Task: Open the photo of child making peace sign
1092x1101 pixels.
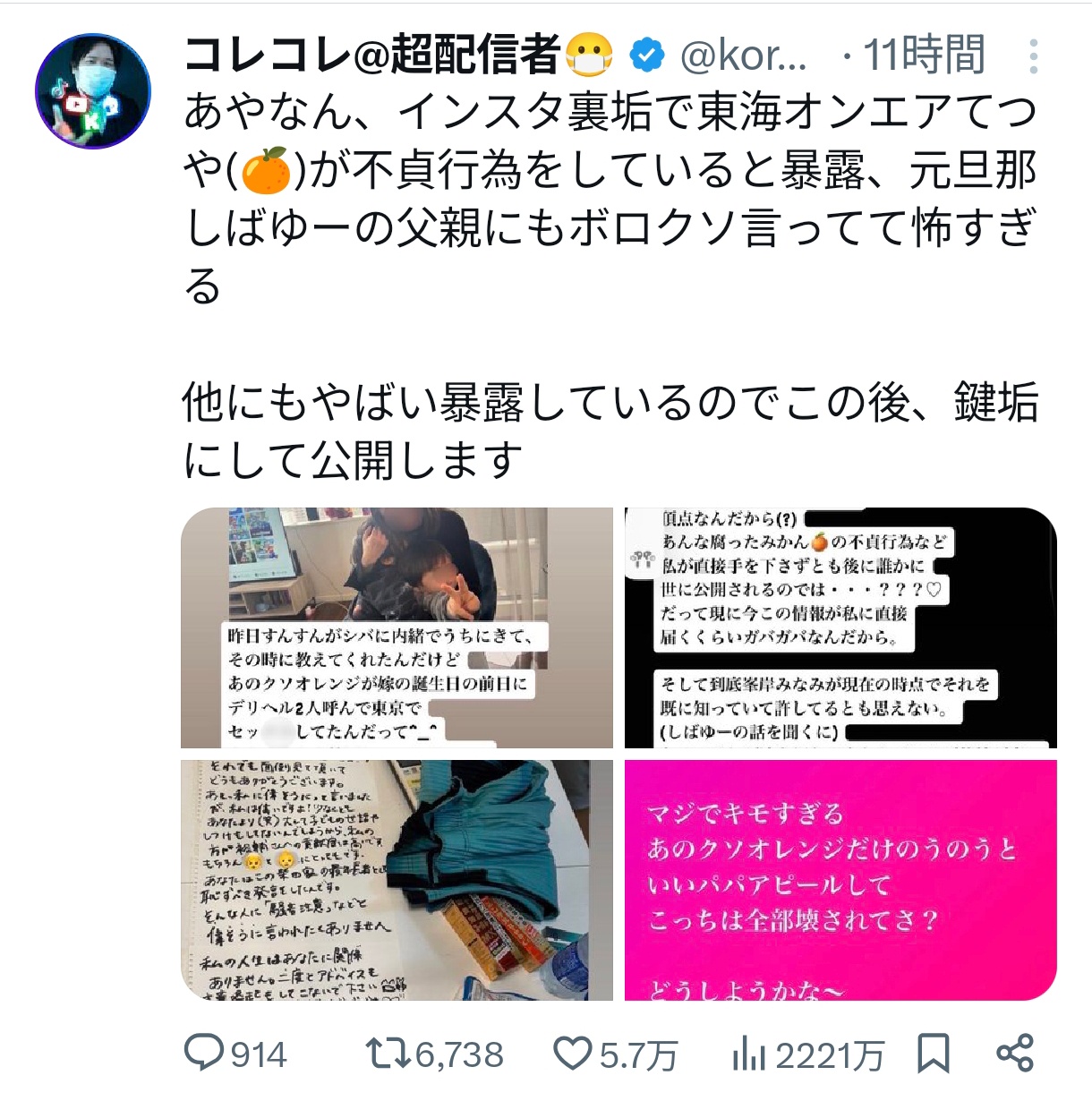Action: pos(397,627)
